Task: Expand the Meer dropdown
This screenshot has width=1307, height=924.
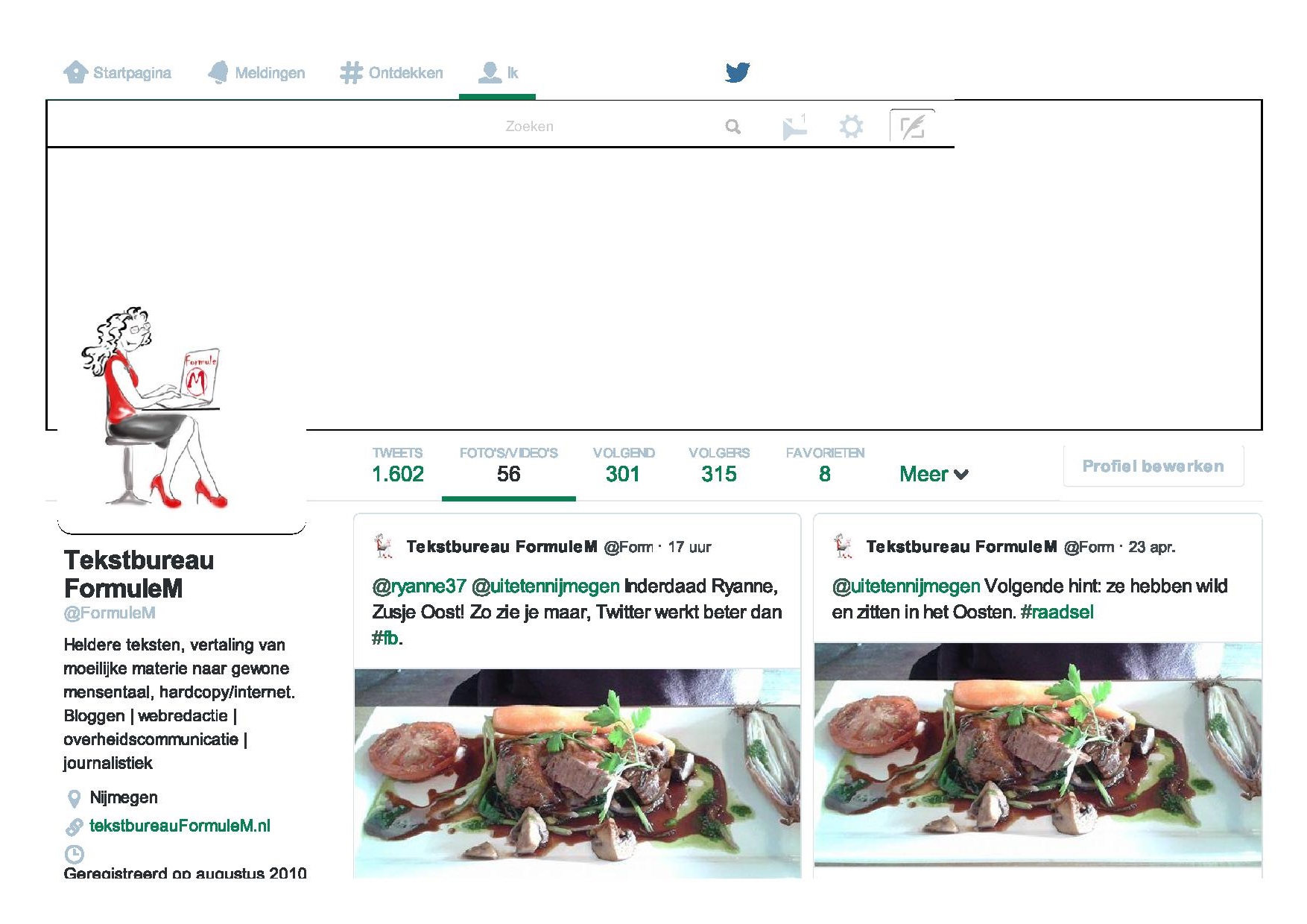Action: [934, 474]
